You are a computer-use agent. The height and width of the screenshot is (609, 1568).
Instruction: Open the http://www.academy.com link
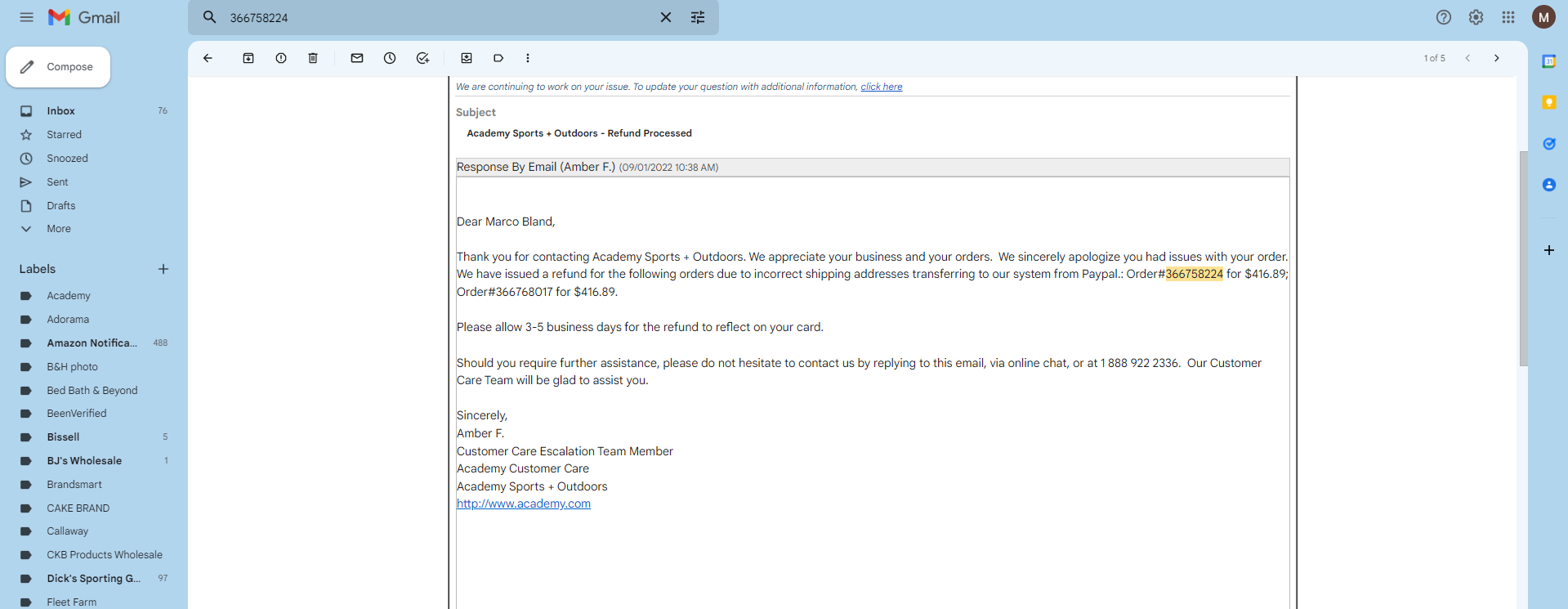click(524, 504)
